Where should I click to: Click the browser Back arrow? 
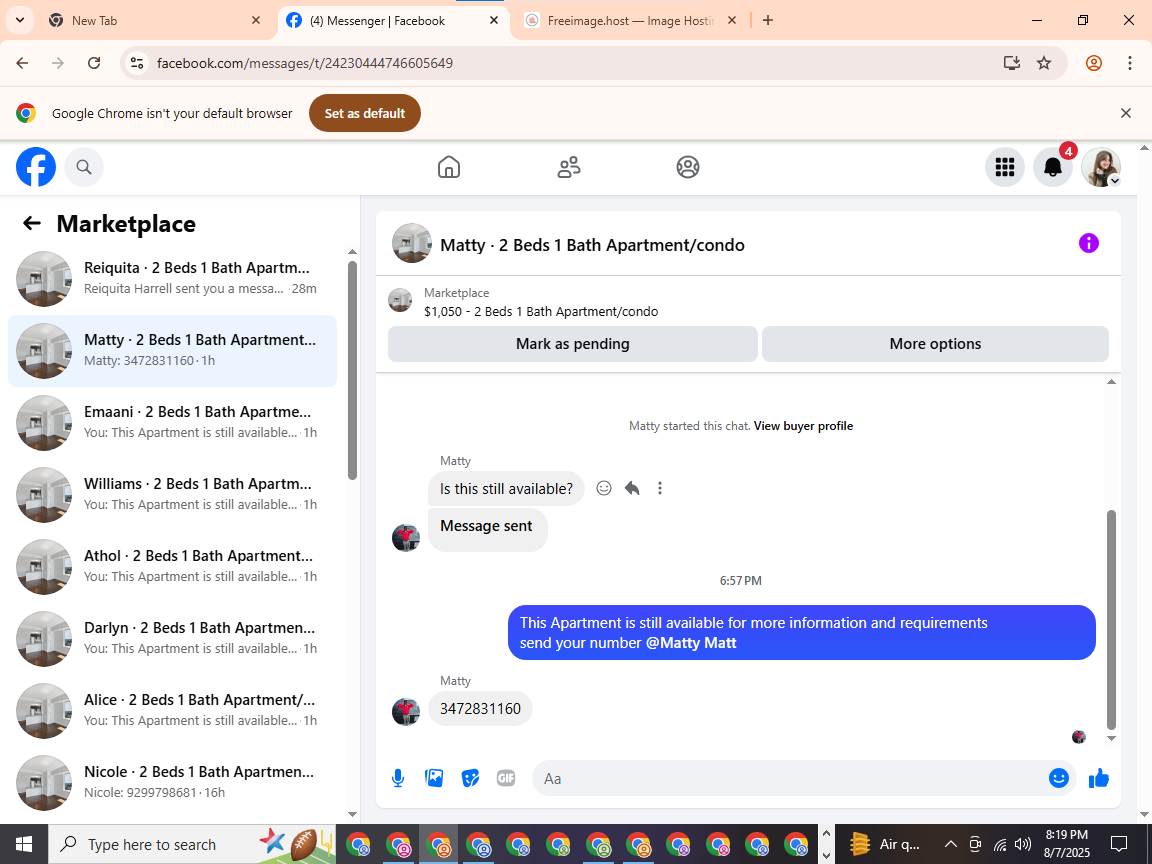click(x=22, y=63)
